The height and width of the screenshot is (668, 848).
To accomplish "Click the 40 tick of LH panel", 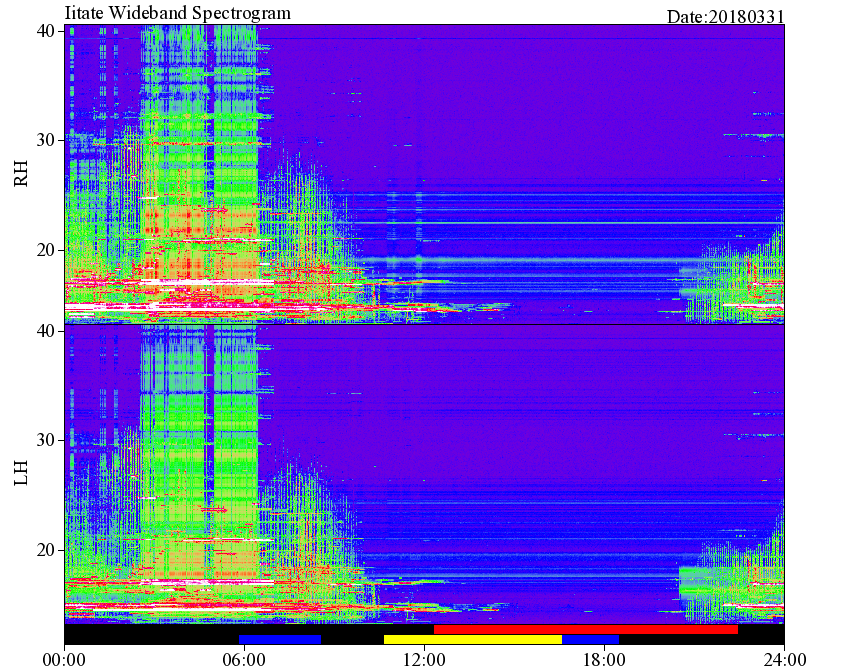I will [45, 330].
